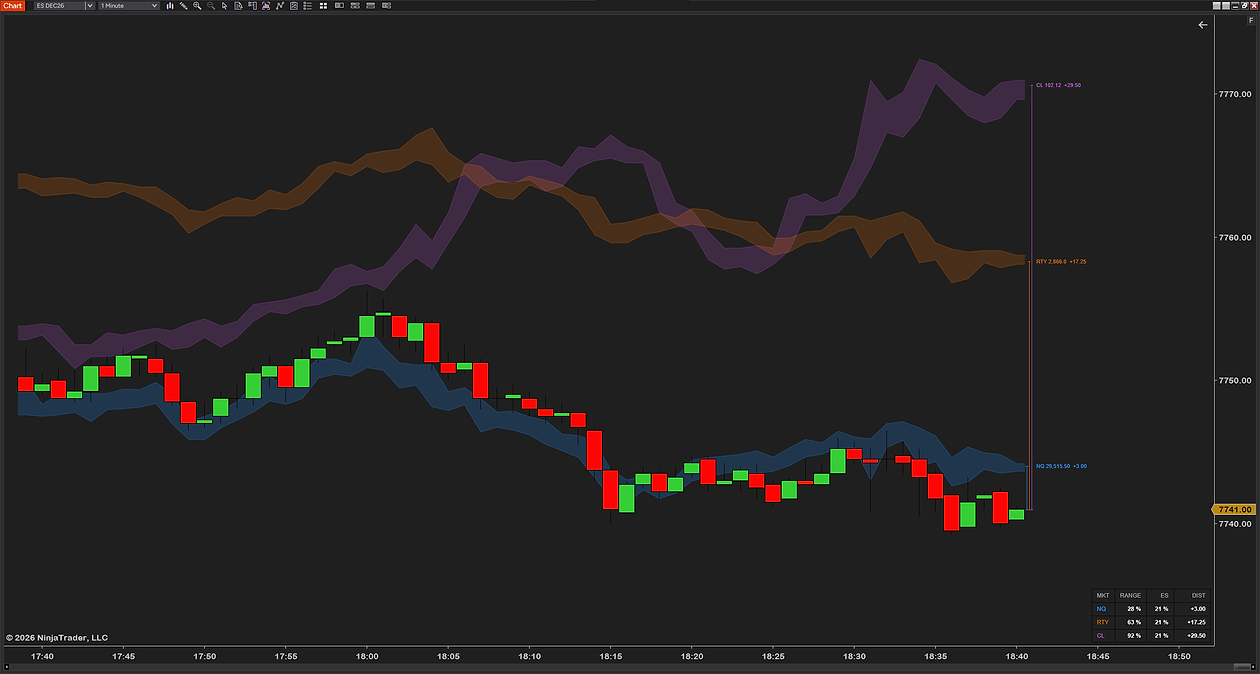This screenshot has height=674, width=1260.
Task: Click the RTY 2,866.0 +17.25 label
Action: tap(1061, 261)
